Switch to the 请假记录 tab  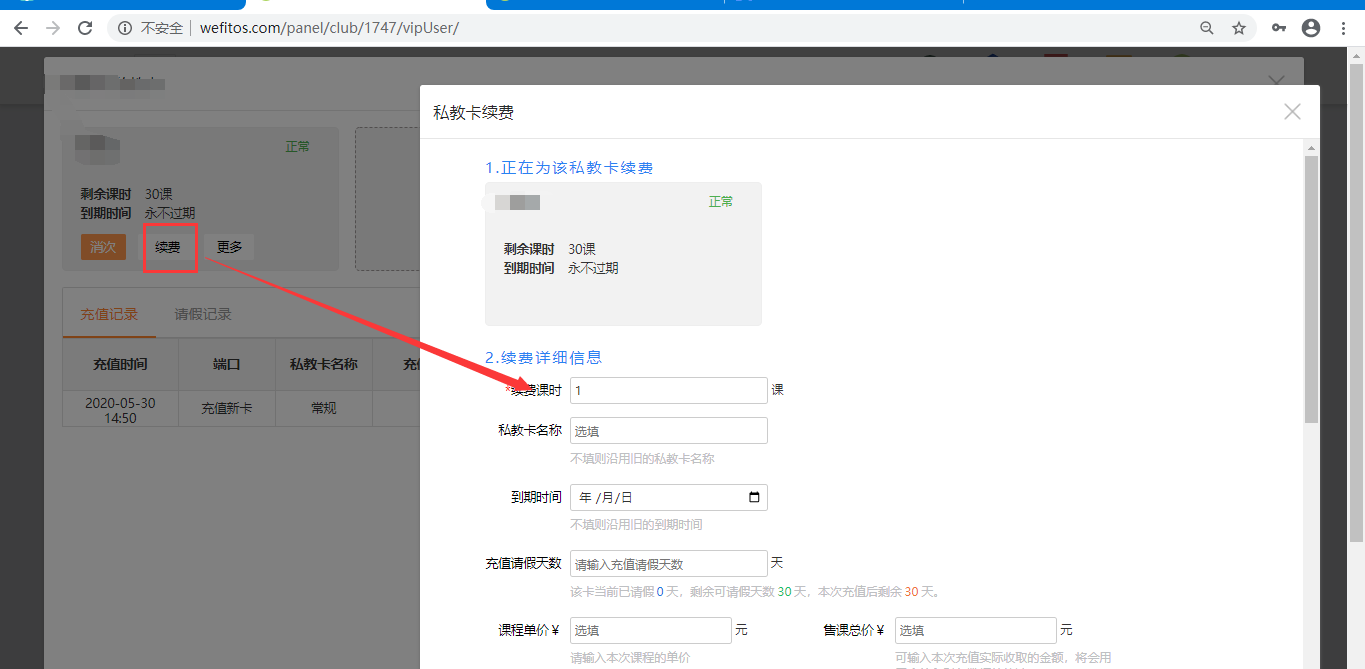click(x=203, y=314)
